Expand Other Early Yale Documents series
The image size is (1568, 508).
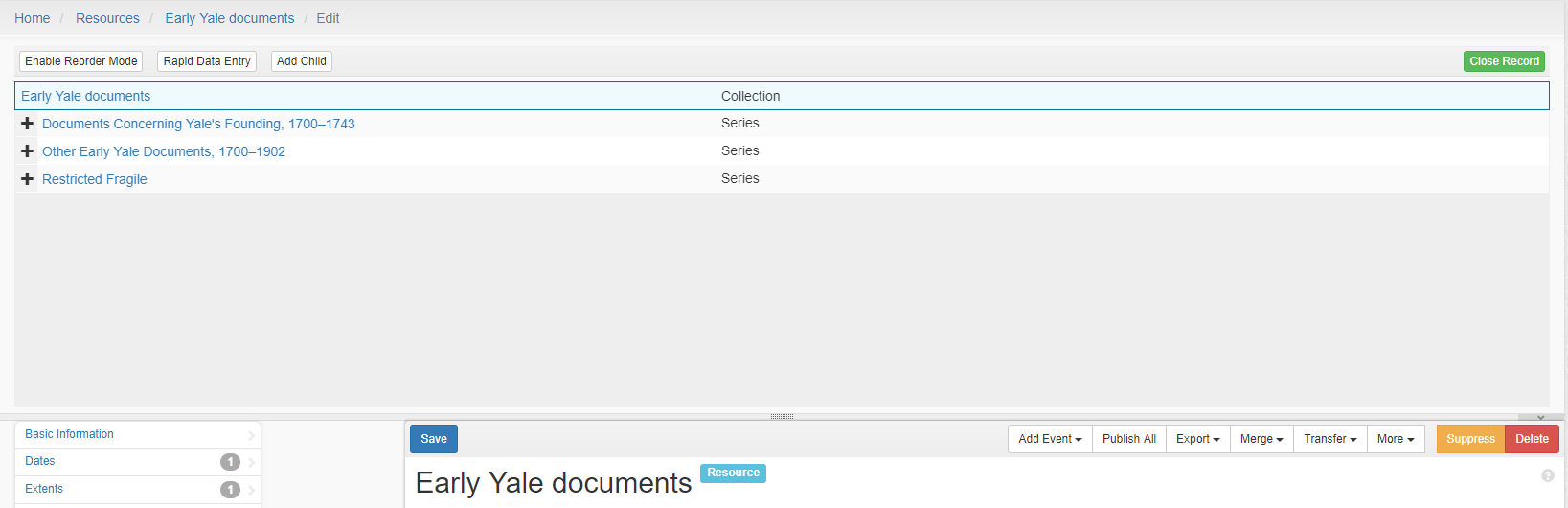pos(27,151)
